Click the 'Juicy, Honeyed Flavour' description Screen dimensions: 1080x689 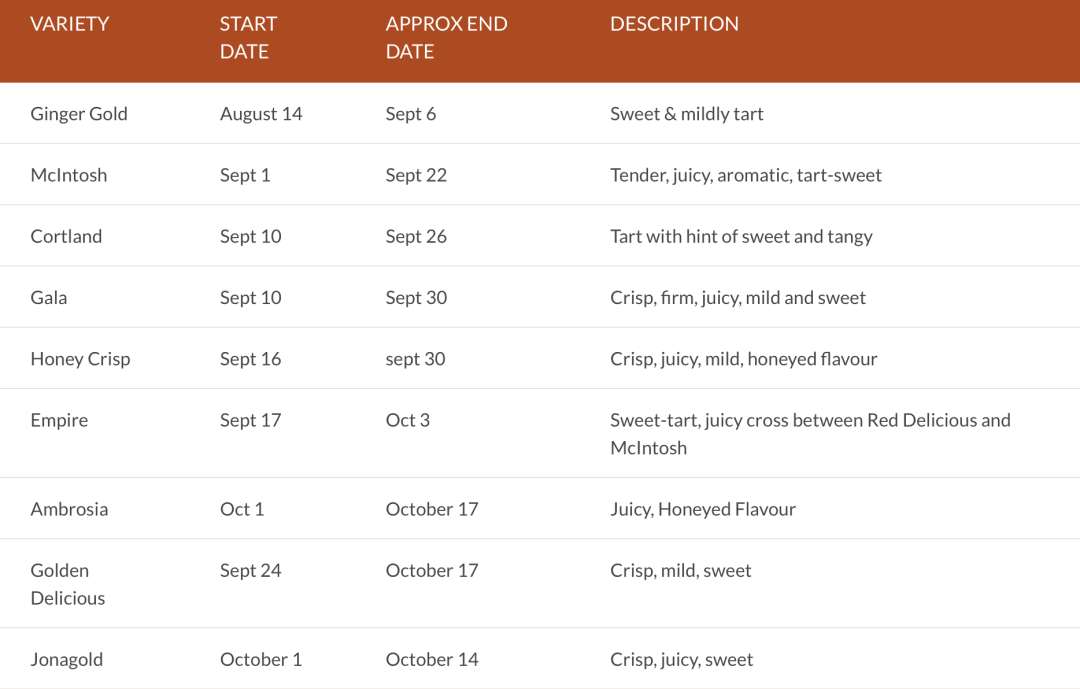703,509
